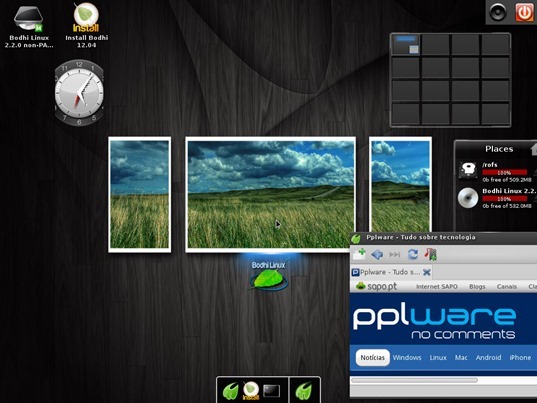Click the red power button icon
537x403 pixels.
[524, 12]
